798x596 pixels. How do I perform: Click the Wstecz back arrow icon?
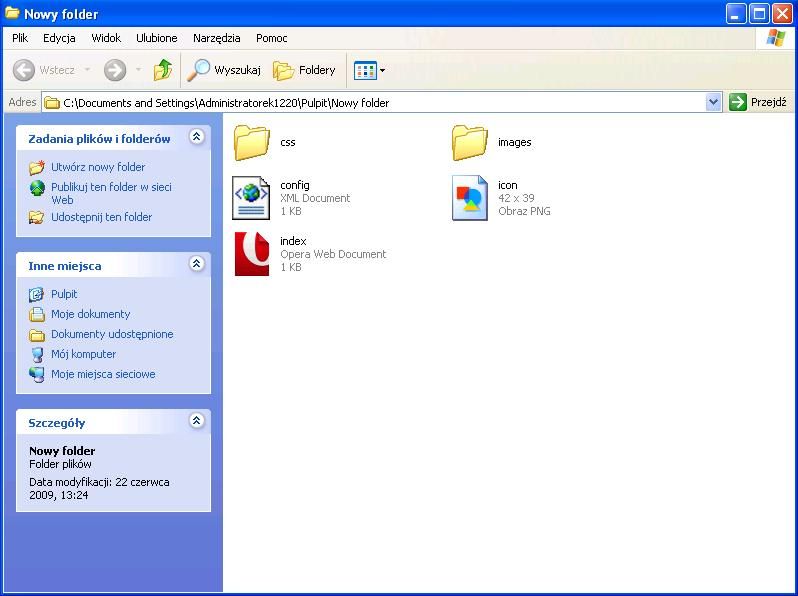(x=24, y=70)
